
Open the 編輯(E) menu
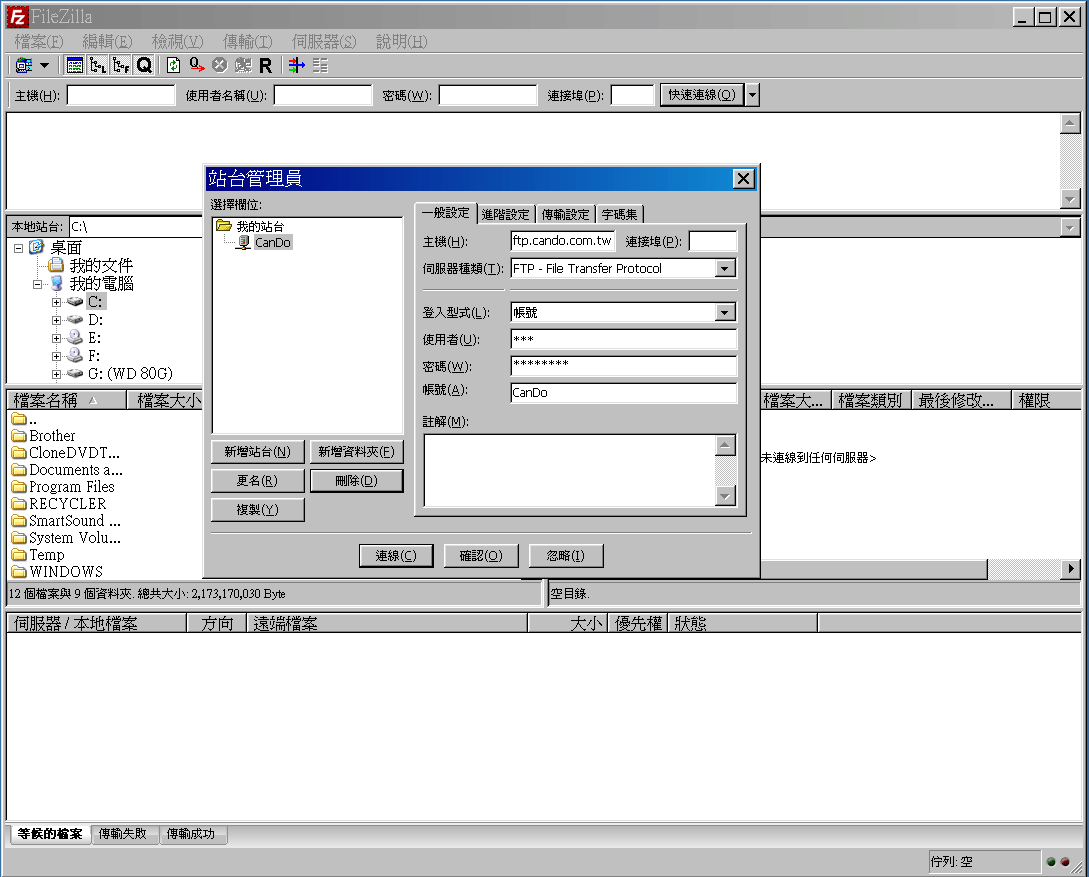tap(108, 42)
